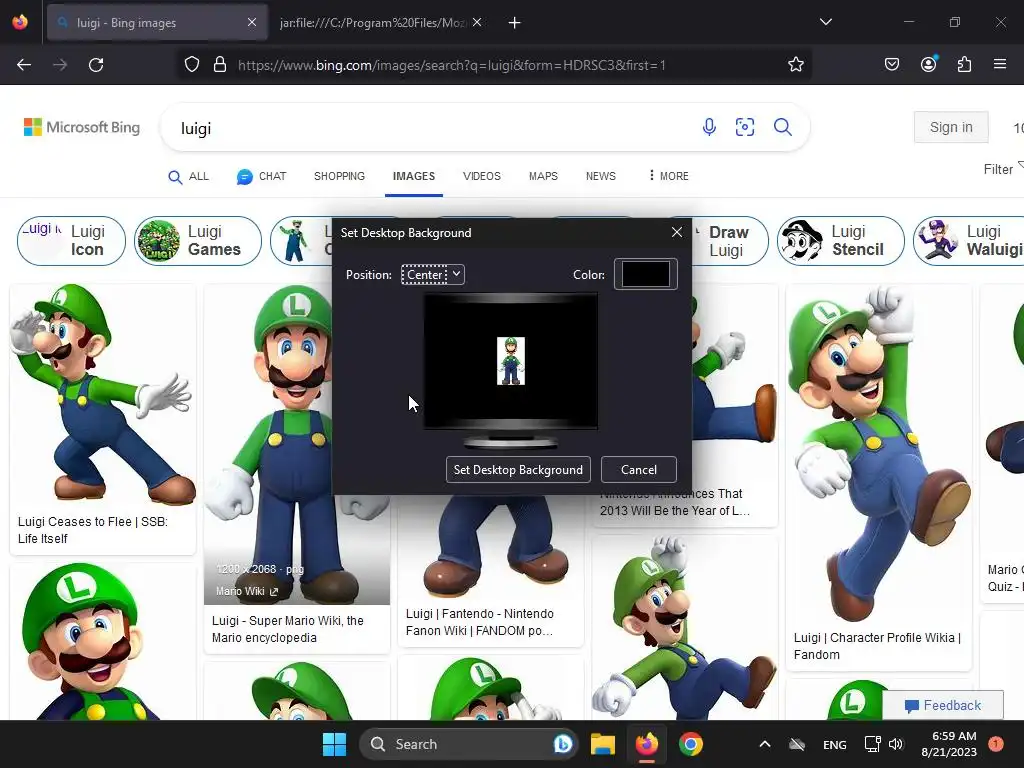1024x768 pixels.
Task: Open the Mario Wiki source link
Action: pos(247,591)
